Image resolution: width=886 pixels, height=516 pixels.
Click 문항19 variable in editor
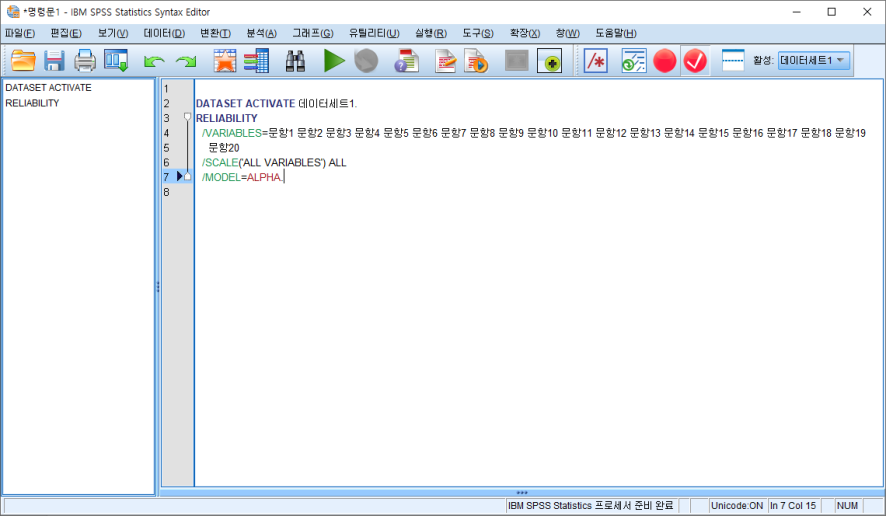coord(850,133)
